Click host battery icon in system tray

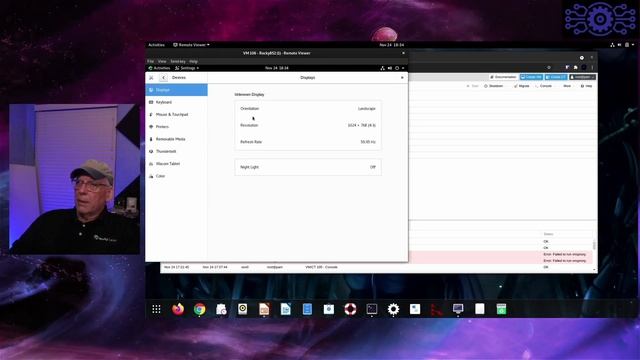pyautogui.click(x=627, y=45)
